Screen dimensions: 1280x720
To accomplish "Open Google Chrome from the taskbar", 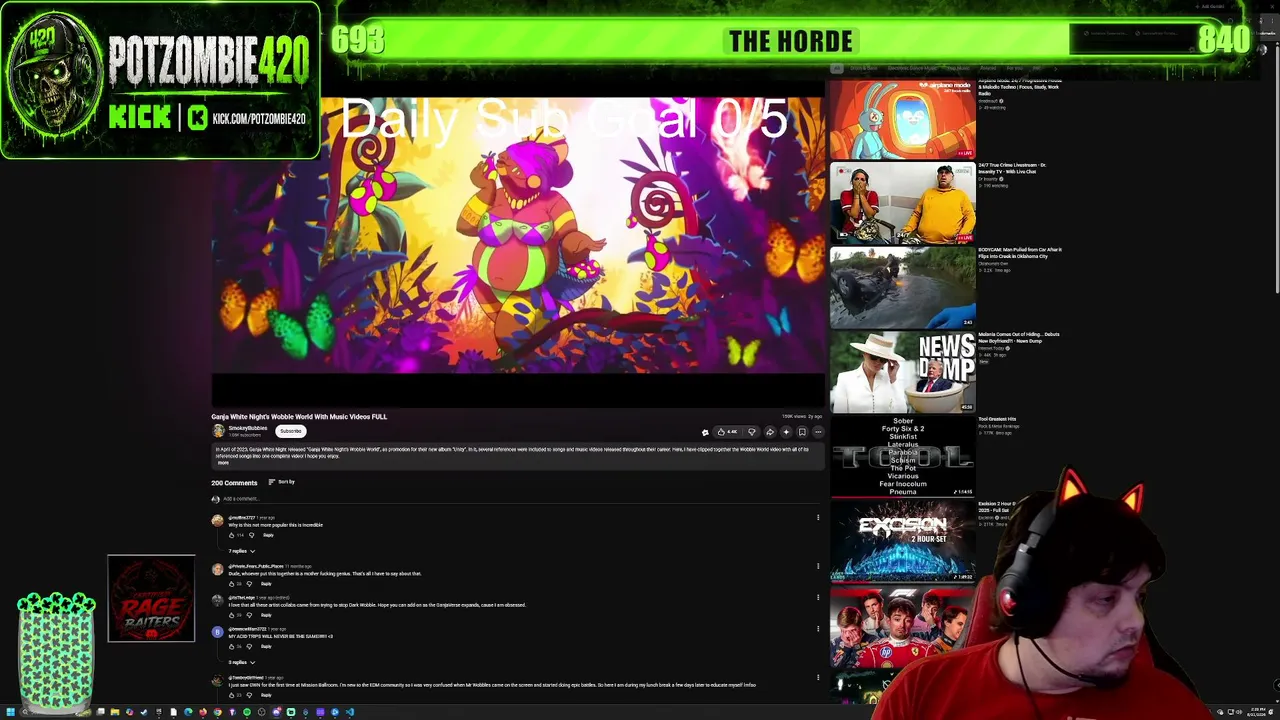I will pos(218,712).
